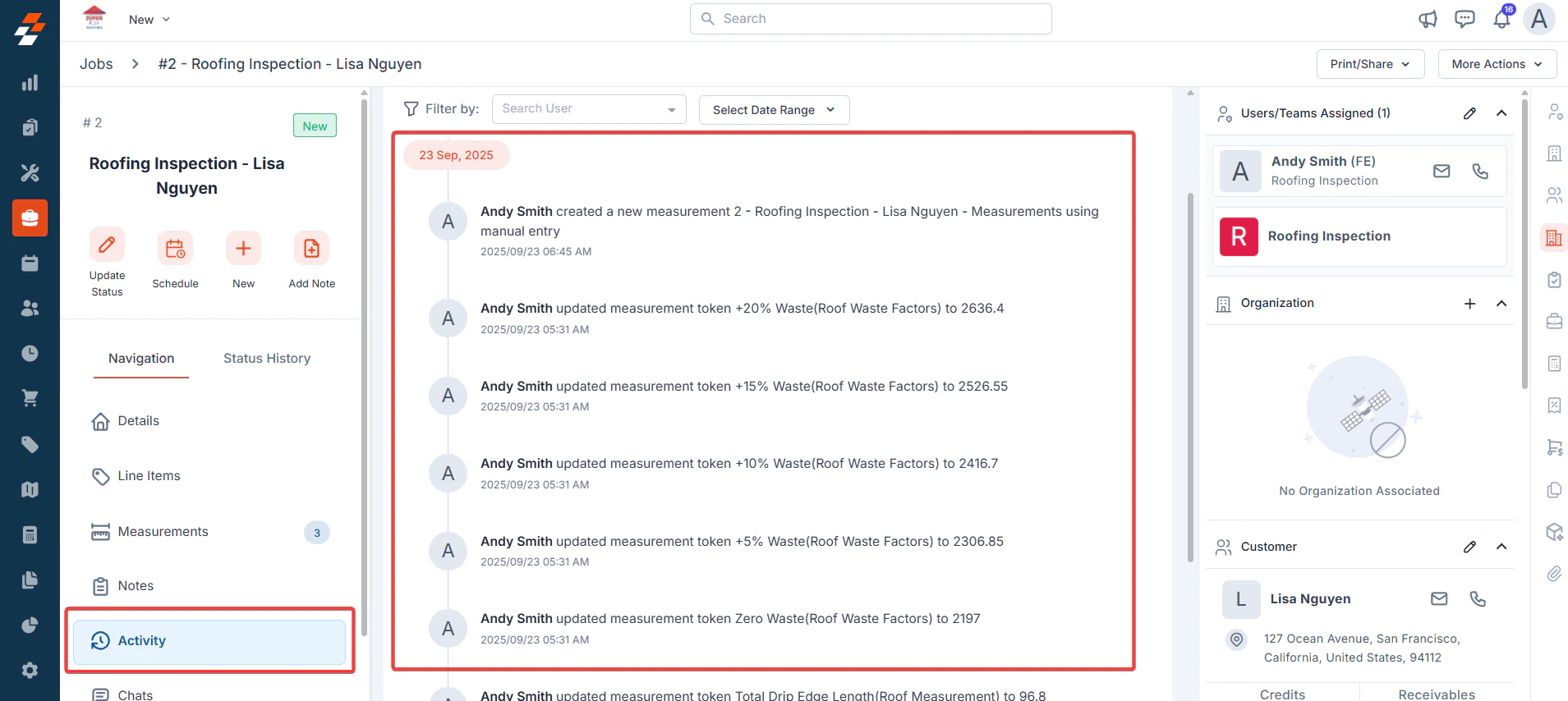Email Andy Smith via envelope icon
Screen dimensions: 1568x701
[x=1442, y=171]
